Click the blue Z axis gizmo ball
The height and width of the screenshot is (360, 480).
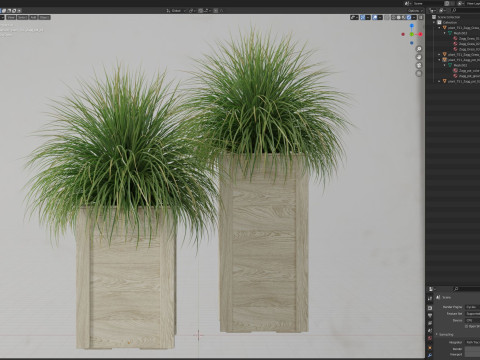click(412, 25)
